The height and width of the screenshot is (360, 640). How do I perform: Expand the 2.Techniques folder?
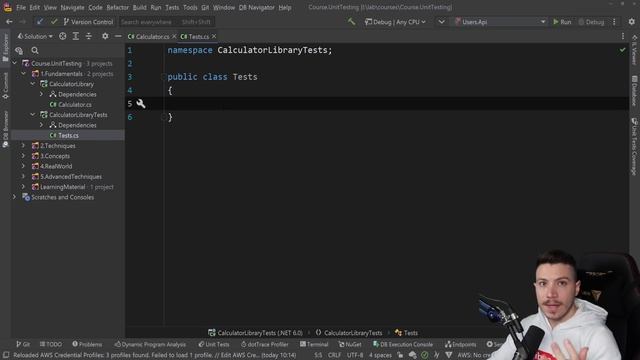pos(23,146)
